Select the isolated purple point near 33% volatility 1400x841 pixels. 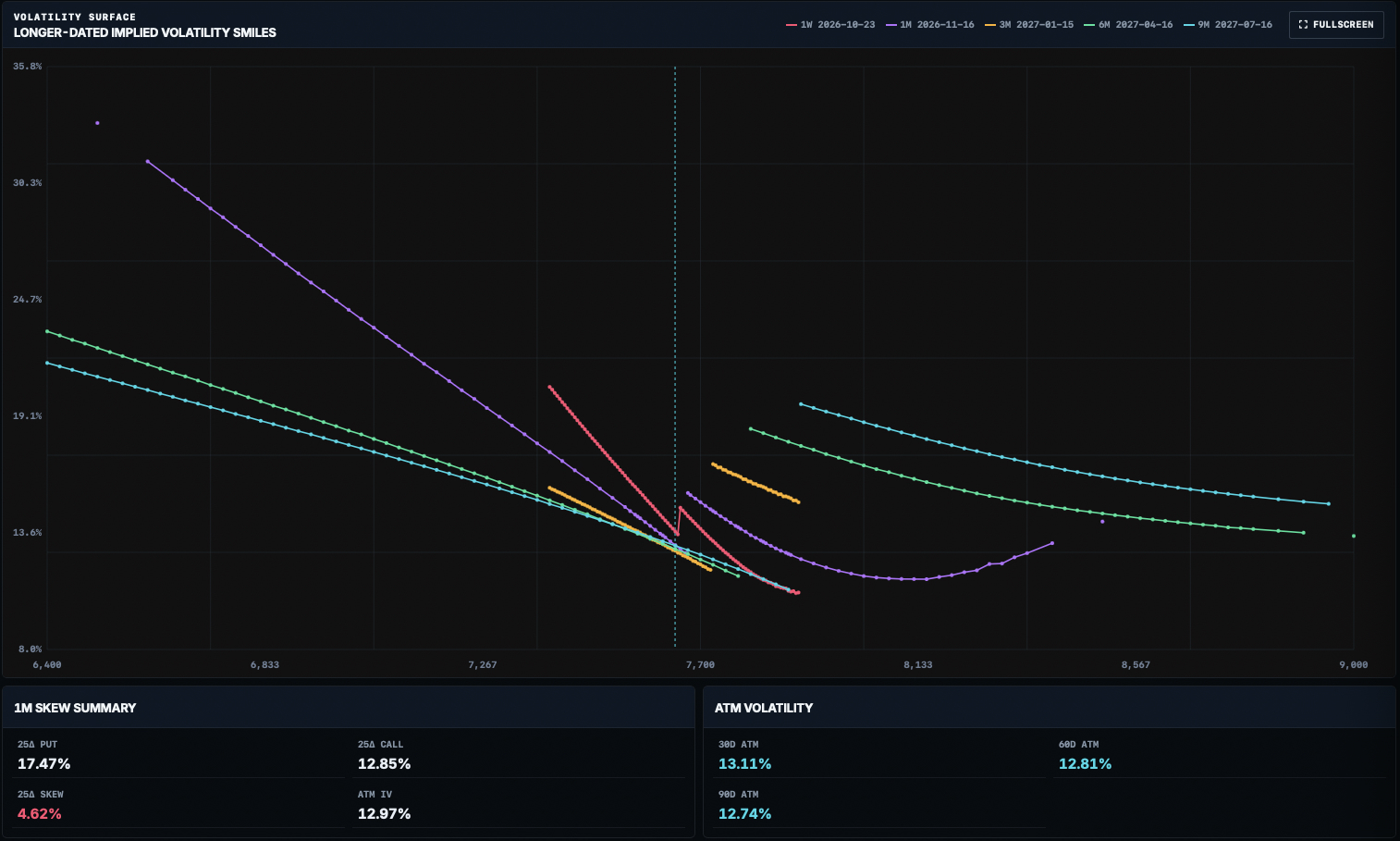97,123
